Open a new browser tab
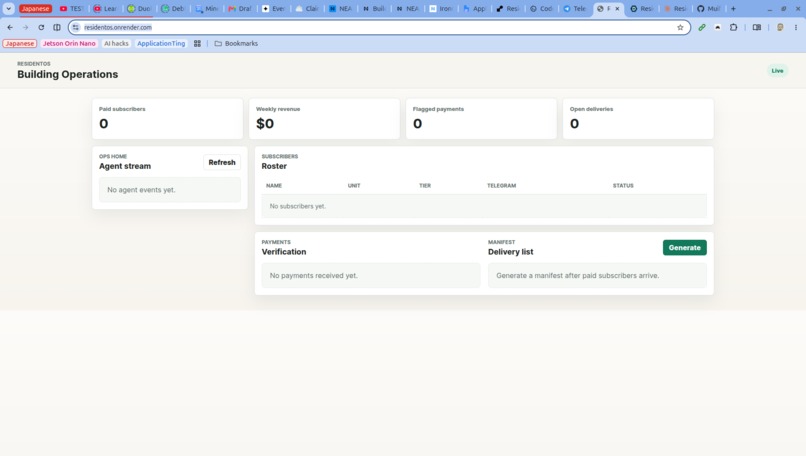The image size is (806, 456). point(734,9)
